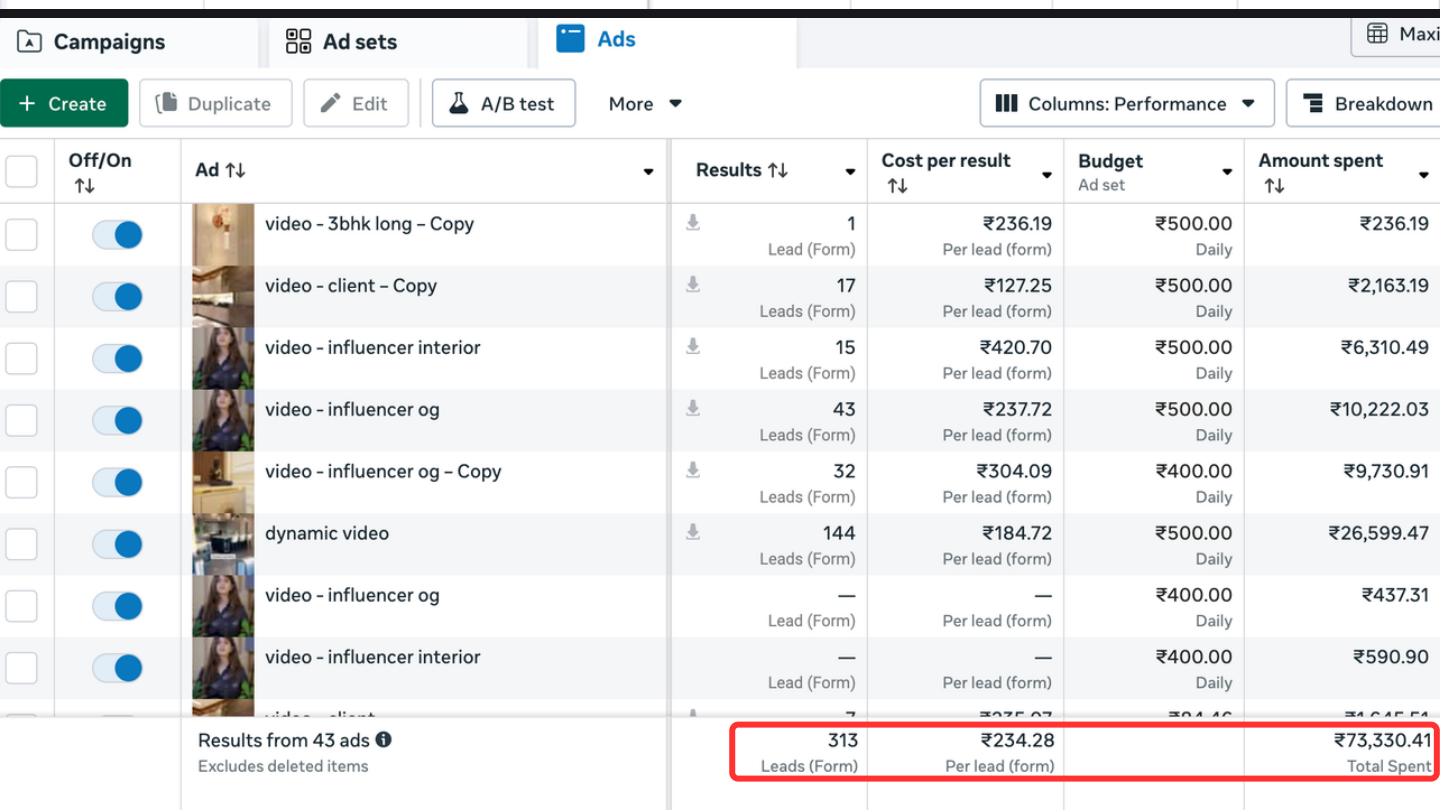Click the blue Ads tab icon

tap(570, 39)
